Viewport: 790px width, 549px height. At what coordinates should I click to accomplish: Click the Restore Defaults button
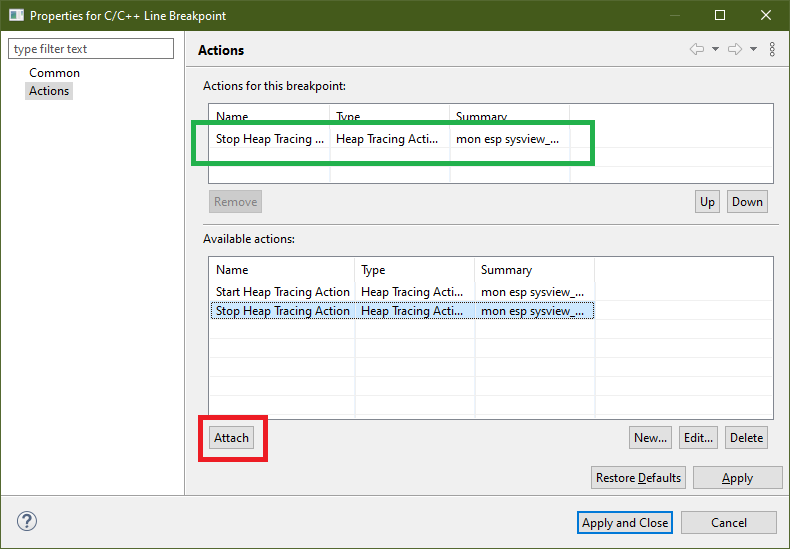[x=638, y=477]
